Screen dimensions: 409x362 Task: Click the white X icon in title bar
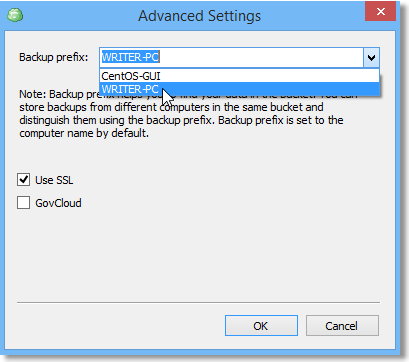380,12
